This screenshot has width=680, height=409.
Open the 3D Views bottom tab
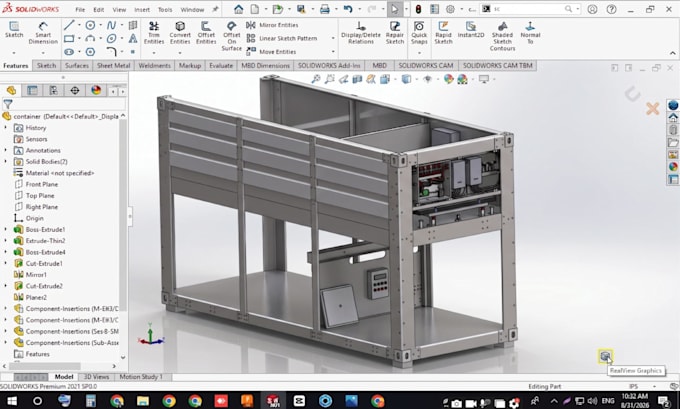tap(96, 377)
